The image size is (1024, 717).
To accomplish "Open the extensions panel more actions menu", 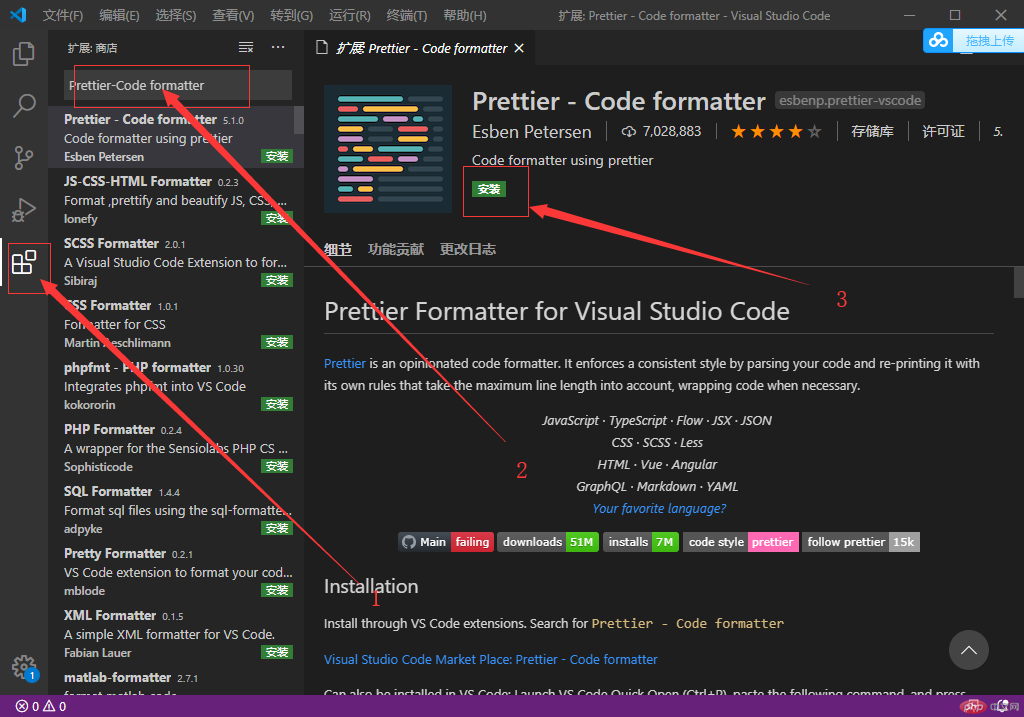I will 278,47.
